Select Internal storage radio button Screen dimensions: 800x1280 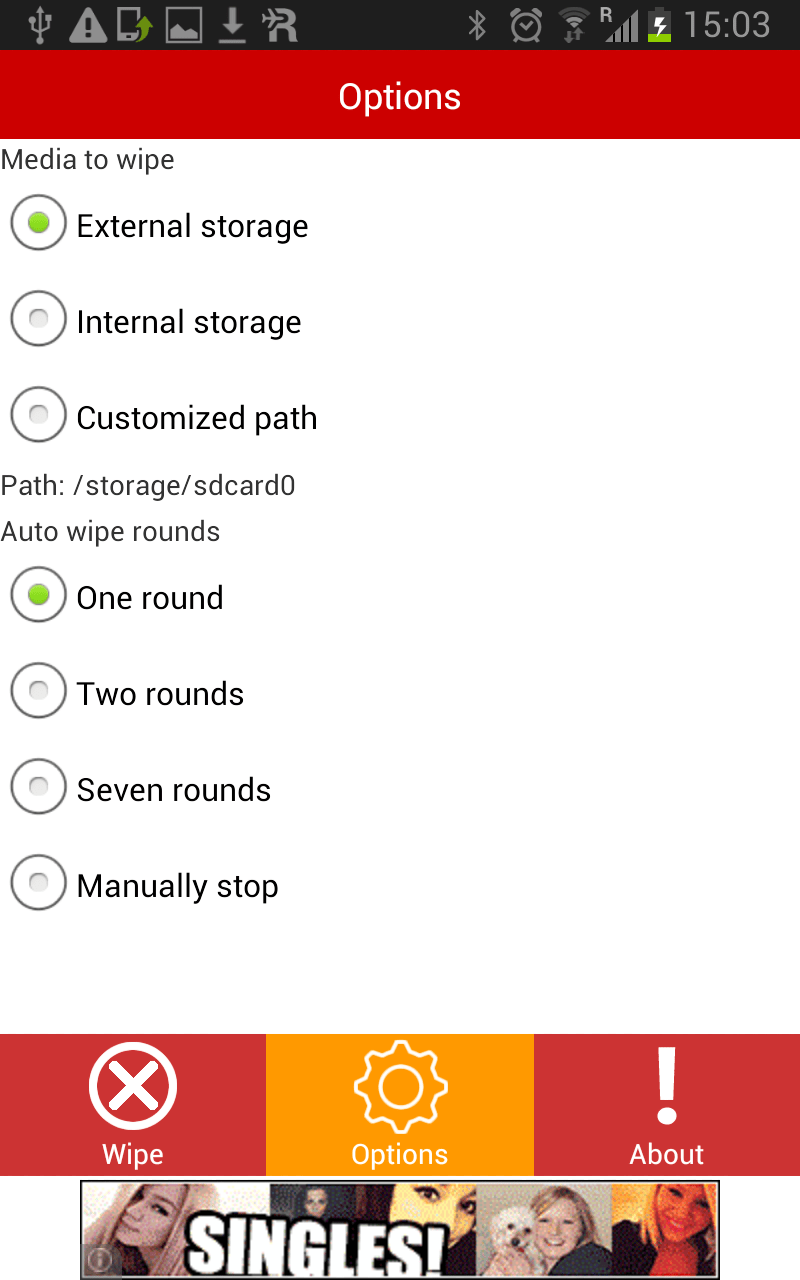point(39,320)
